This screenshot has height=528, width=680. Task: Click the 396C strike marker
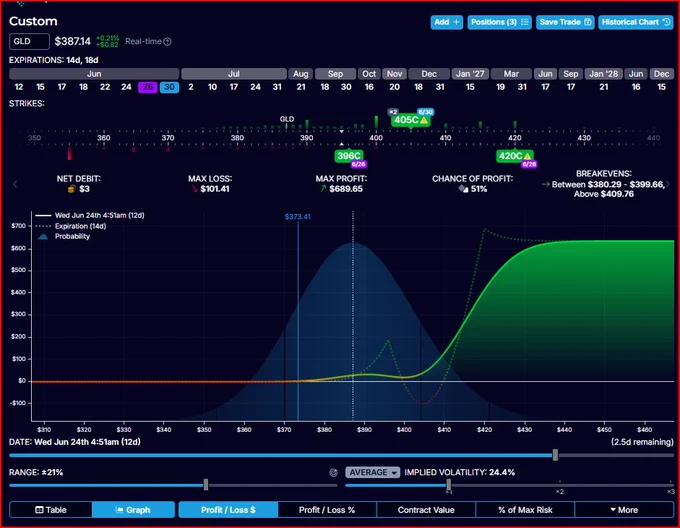[348, 156]
